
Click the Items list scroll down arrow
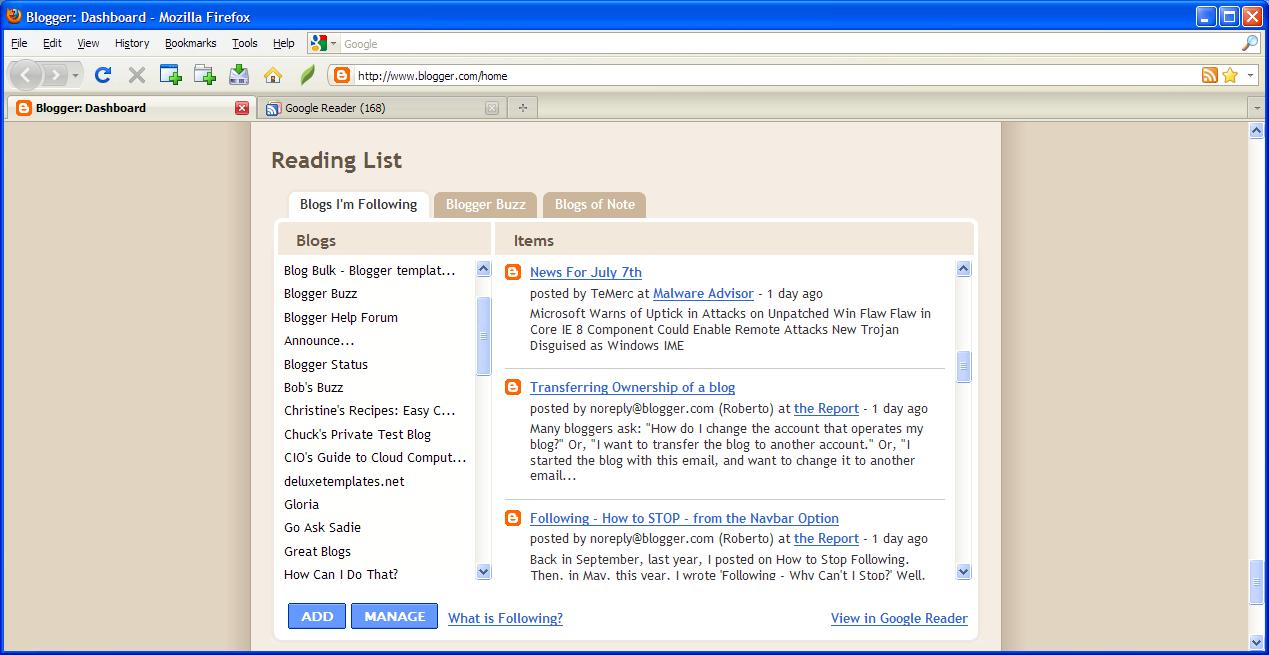(964, 572)
